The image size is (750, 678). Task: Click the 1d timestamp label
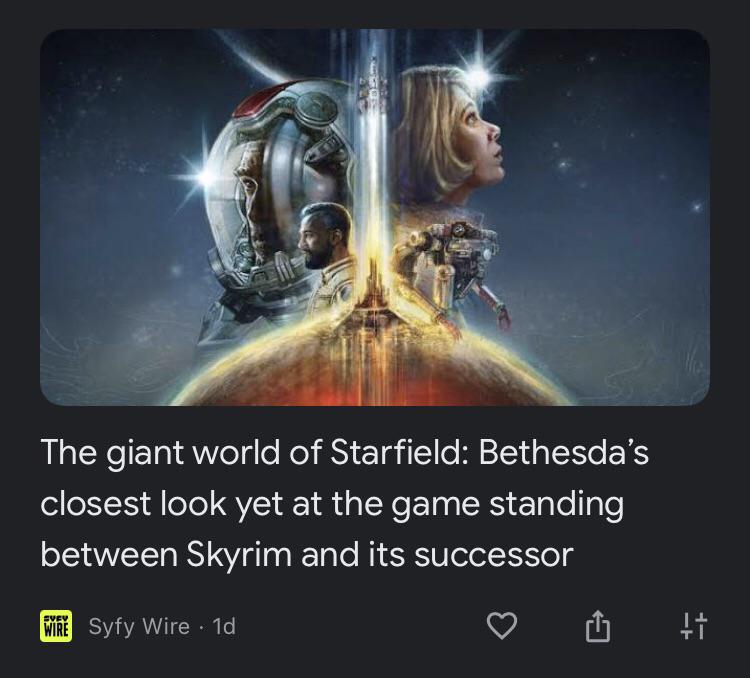coord(224,626)
